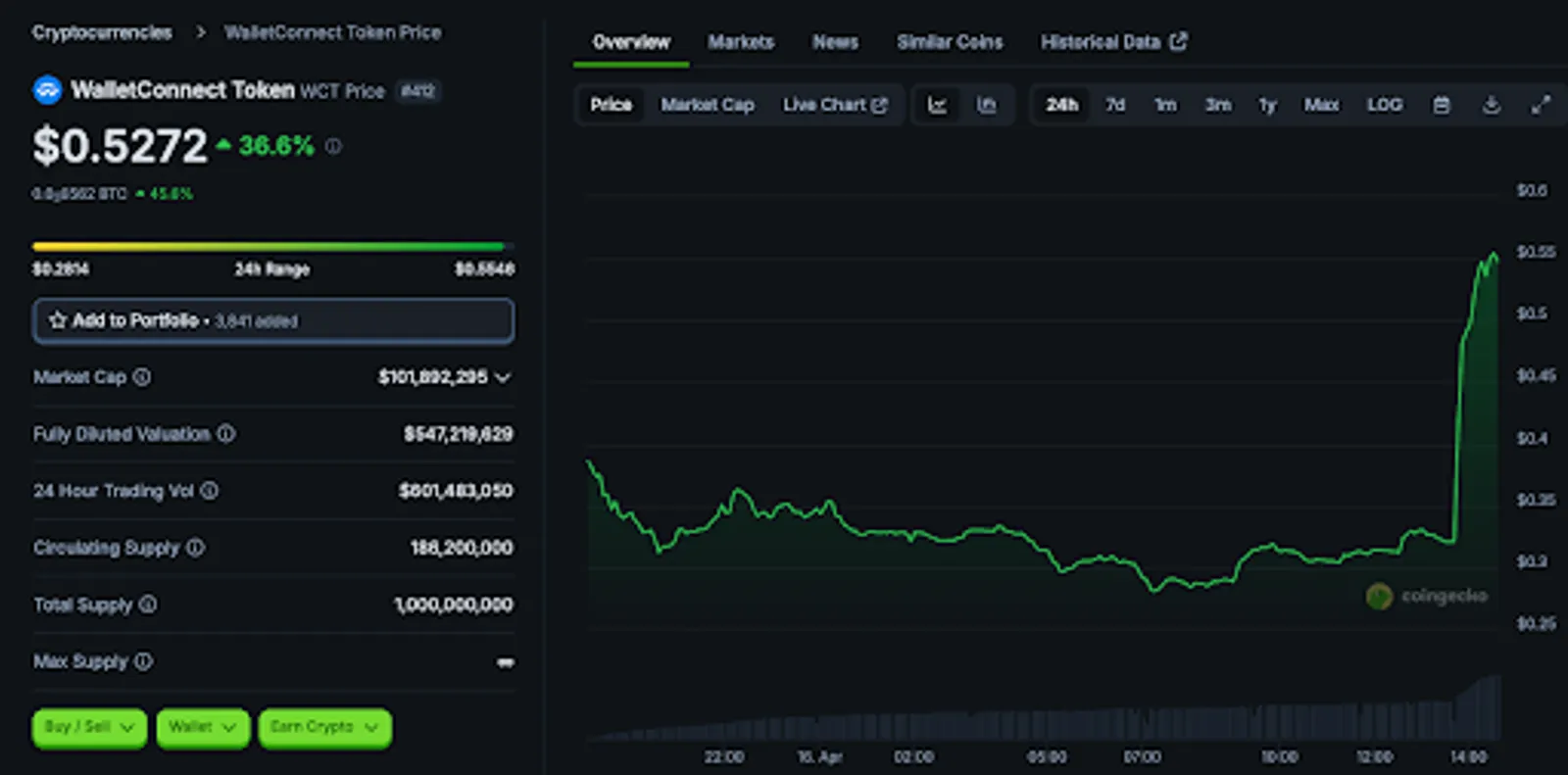Open the Fully Diluted Valuation info icon
This screenshot has width=1568, height=775.
[x=226, y=433]
